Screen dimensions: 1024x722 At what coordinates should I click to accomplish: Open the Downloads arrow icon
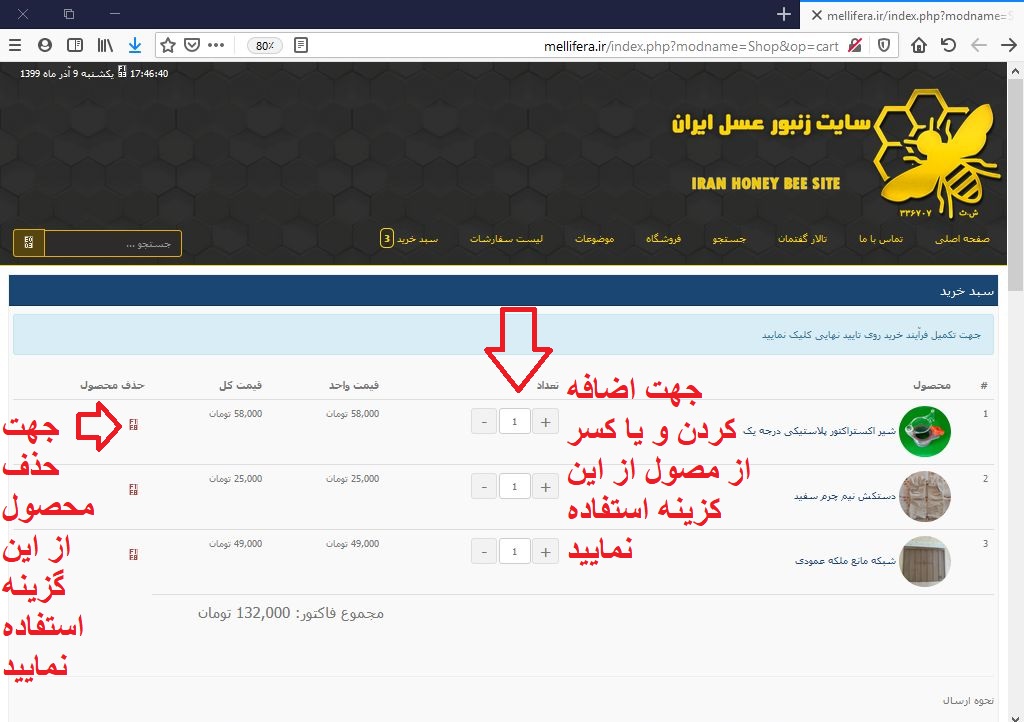click(x=135, y=45)
